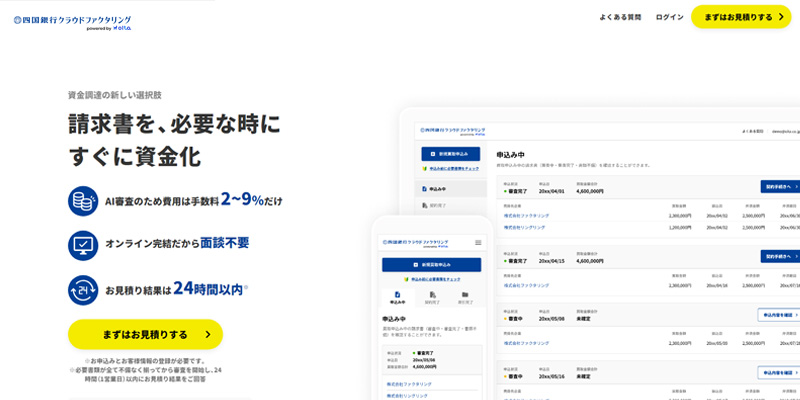The height and width of the screenshot is (400, 800).
Task: Open the ログイン link in top navigation
Action: [669, 17]
